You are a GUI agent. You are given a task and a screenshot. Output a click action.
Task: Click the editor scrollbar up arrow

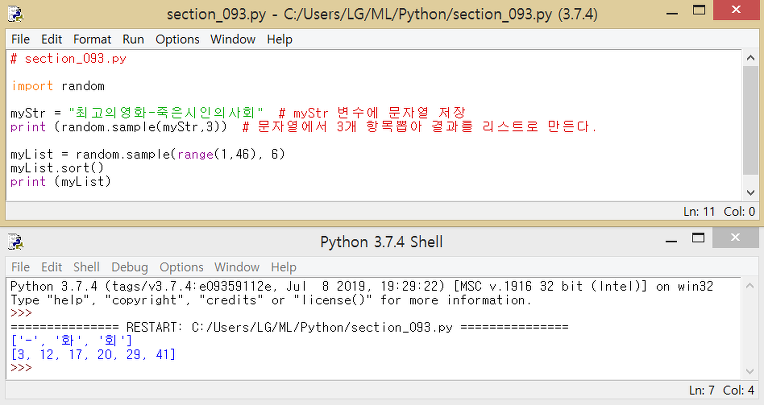coord(750,58)
